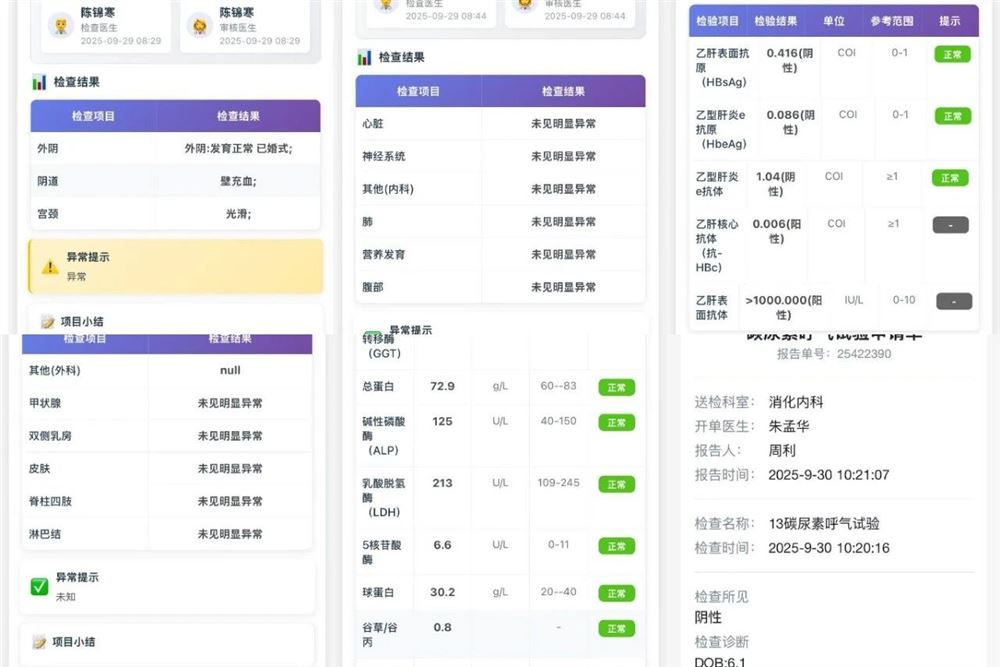The height and width of the screenshot is (667, 1000).
Task: Click the green 正常 badge in the 乙型肝炎e抗体 row
Action: coord(950,178)
